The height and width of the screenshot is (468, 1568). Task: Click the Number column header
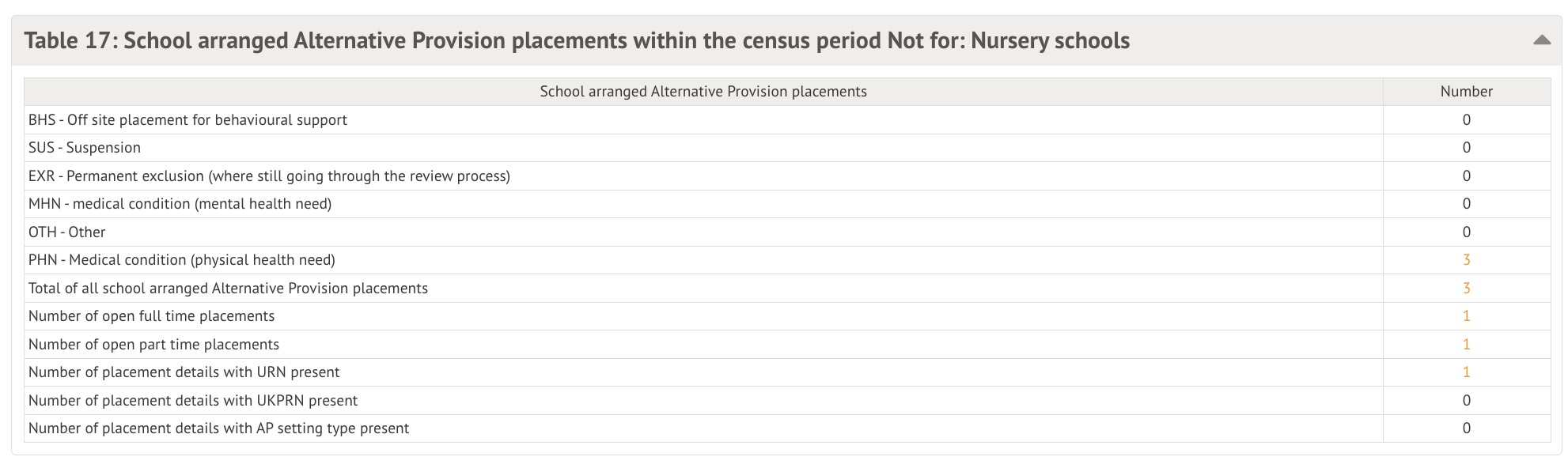point(1466,92)
